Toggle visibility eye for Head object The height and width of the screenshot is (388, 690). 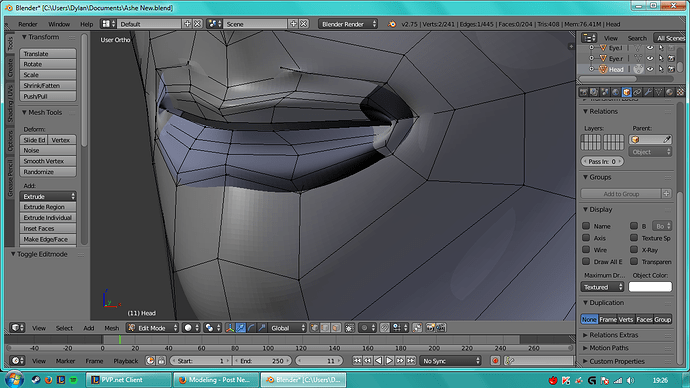(650, 69)
